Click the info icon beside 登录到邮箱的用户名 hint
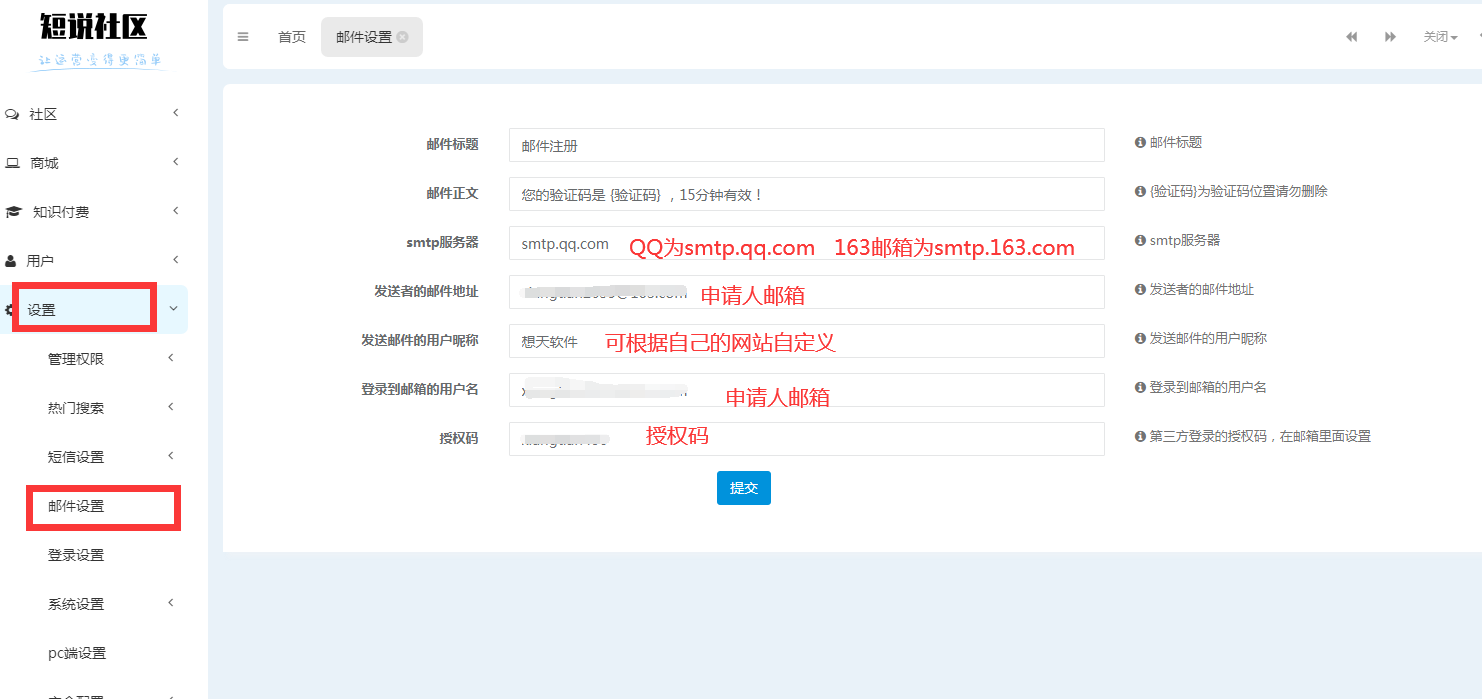This screenshot has width=1482, height=699. (x=1140, y=387)
